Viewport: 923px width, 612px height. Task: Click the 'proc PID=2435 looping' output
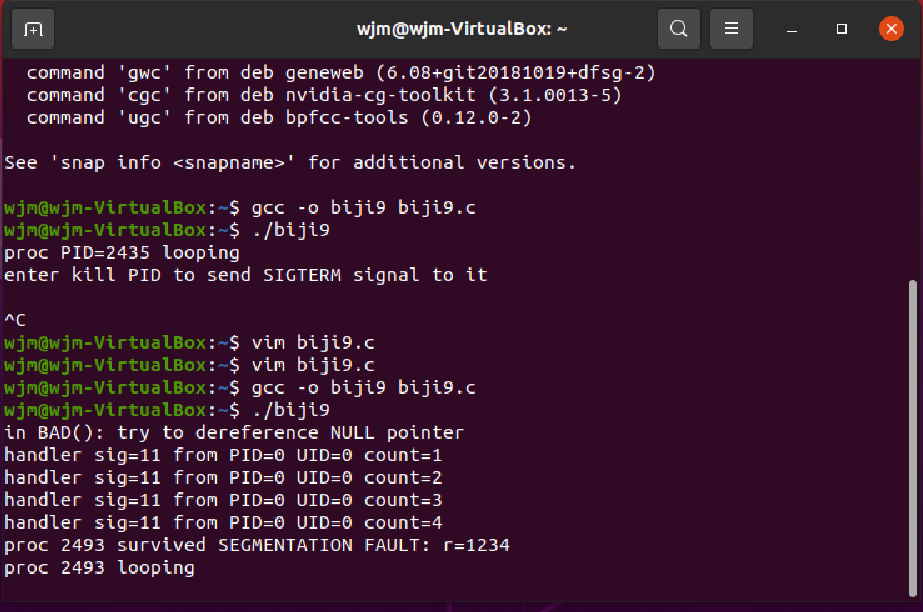122,253
